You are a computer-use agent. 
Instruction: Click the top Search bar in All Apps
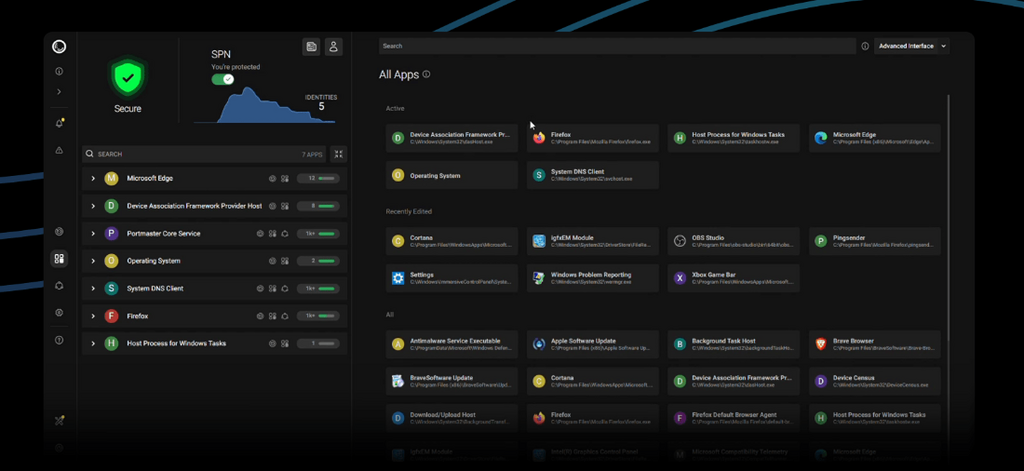(x=617, y=46)
